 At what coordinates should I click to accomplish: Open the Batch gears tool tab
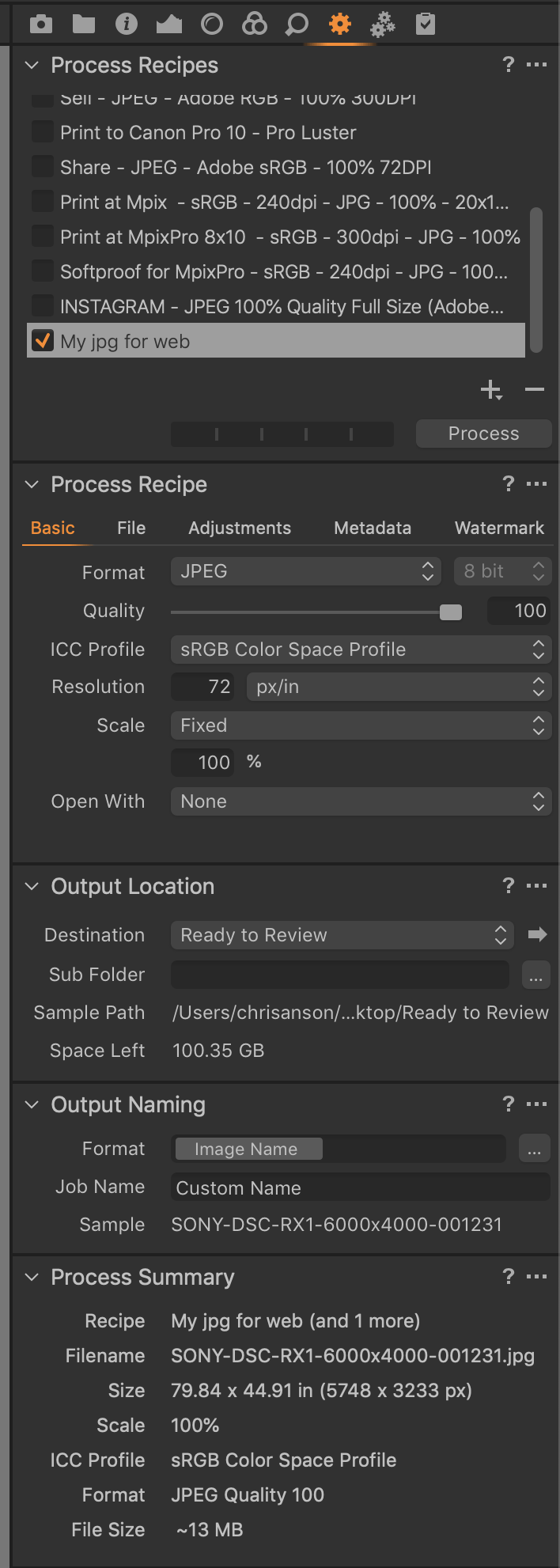click(x=383, y=25)
